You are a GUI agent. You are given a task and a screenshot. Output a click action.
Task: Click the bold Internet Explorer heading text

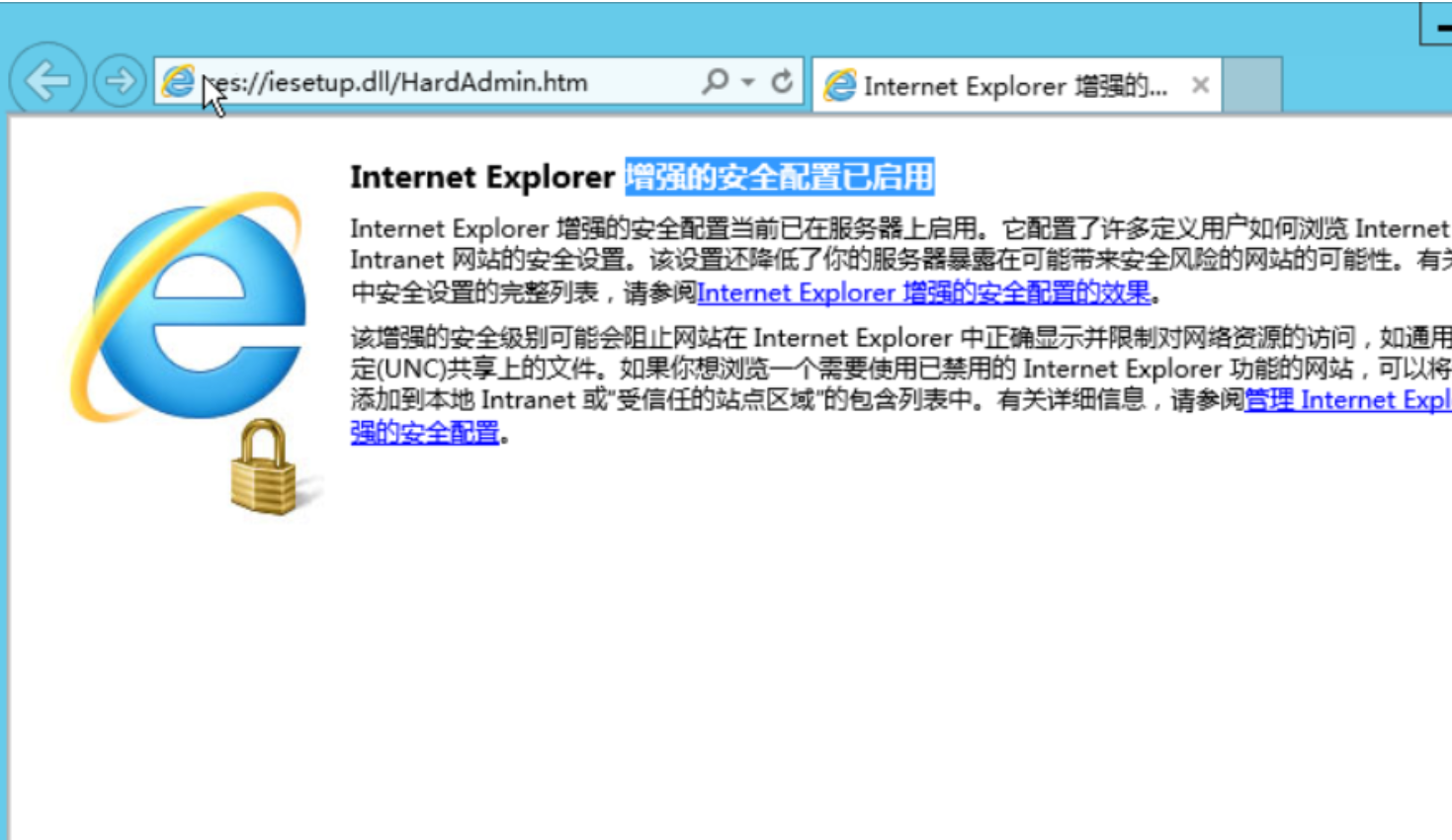[x=481, y=177]
